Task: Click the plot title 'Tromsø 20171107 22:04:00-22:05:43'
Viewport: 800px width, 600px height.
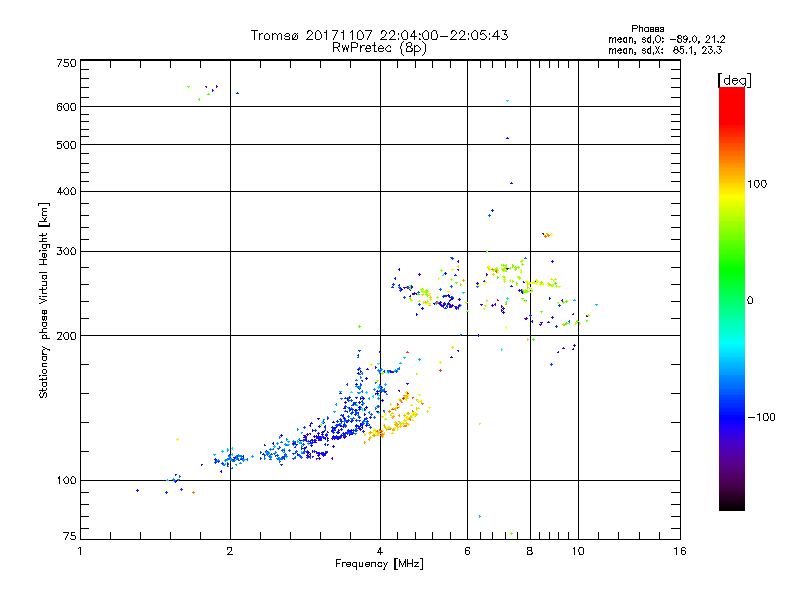Action: tap(379, 35)
